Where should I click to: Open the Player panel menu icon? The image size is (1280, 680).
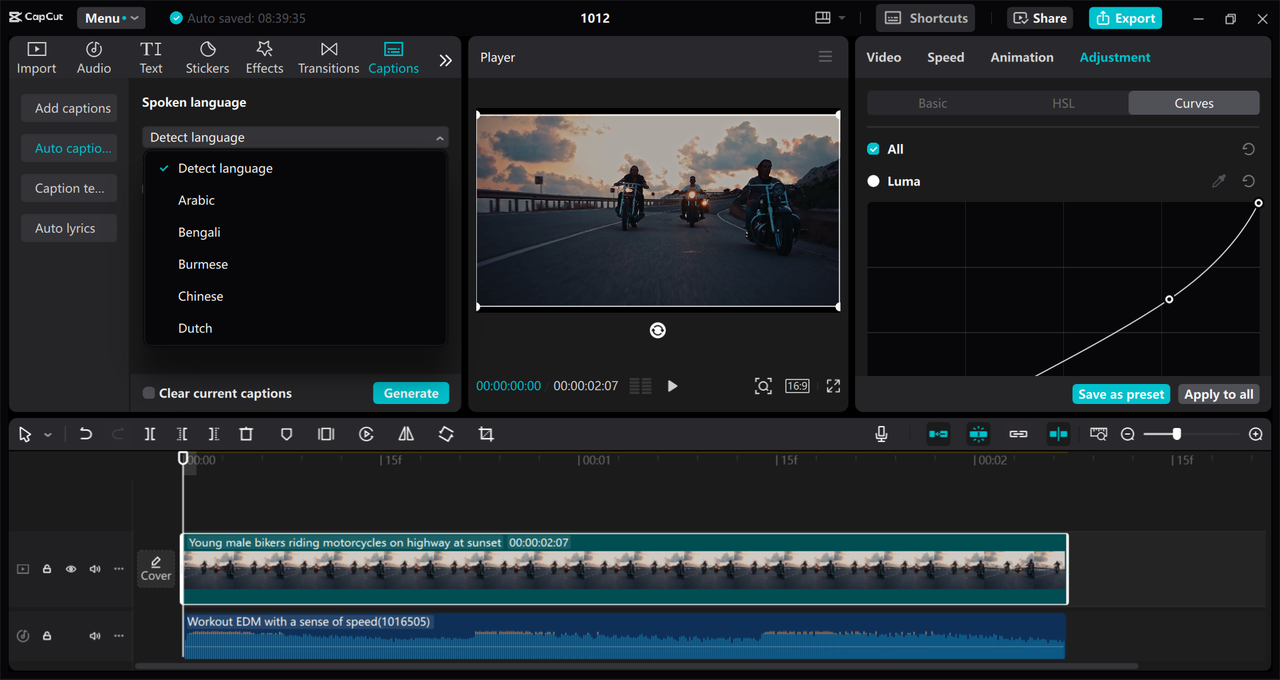click(825, 57)
